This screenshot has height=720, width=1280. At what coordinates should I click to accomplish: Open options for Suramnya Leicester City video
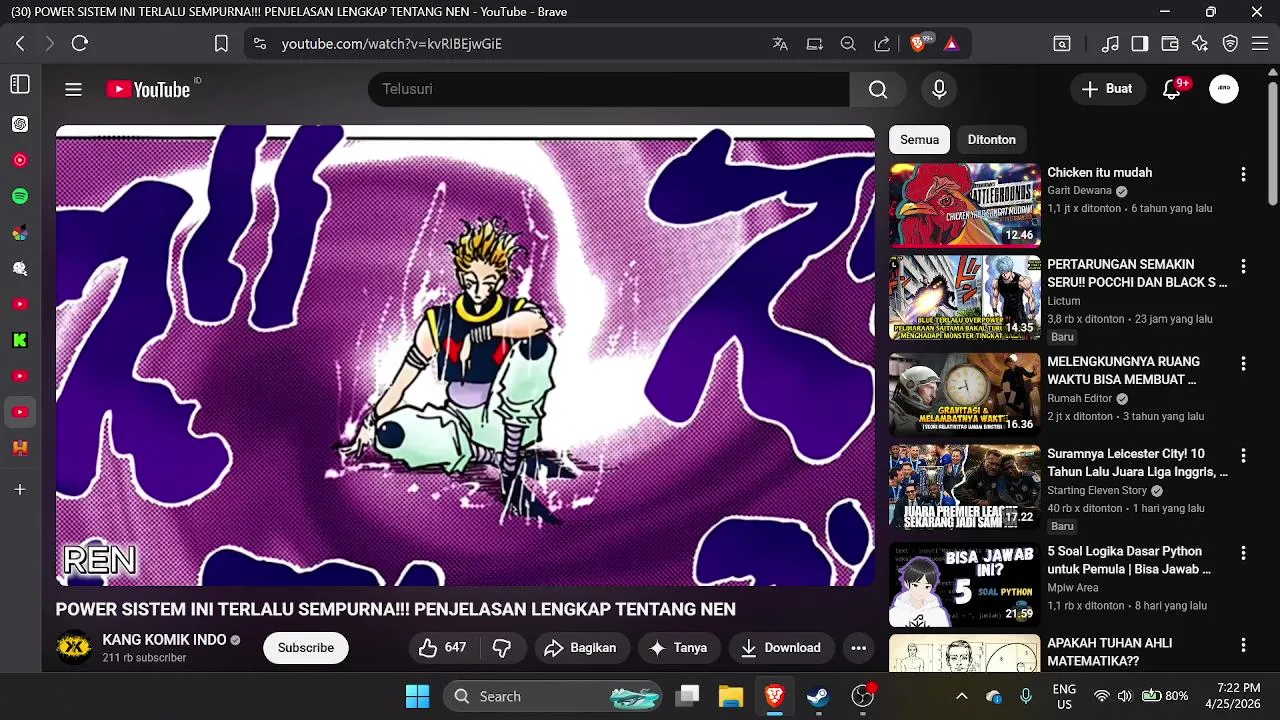coord(1243,455)
